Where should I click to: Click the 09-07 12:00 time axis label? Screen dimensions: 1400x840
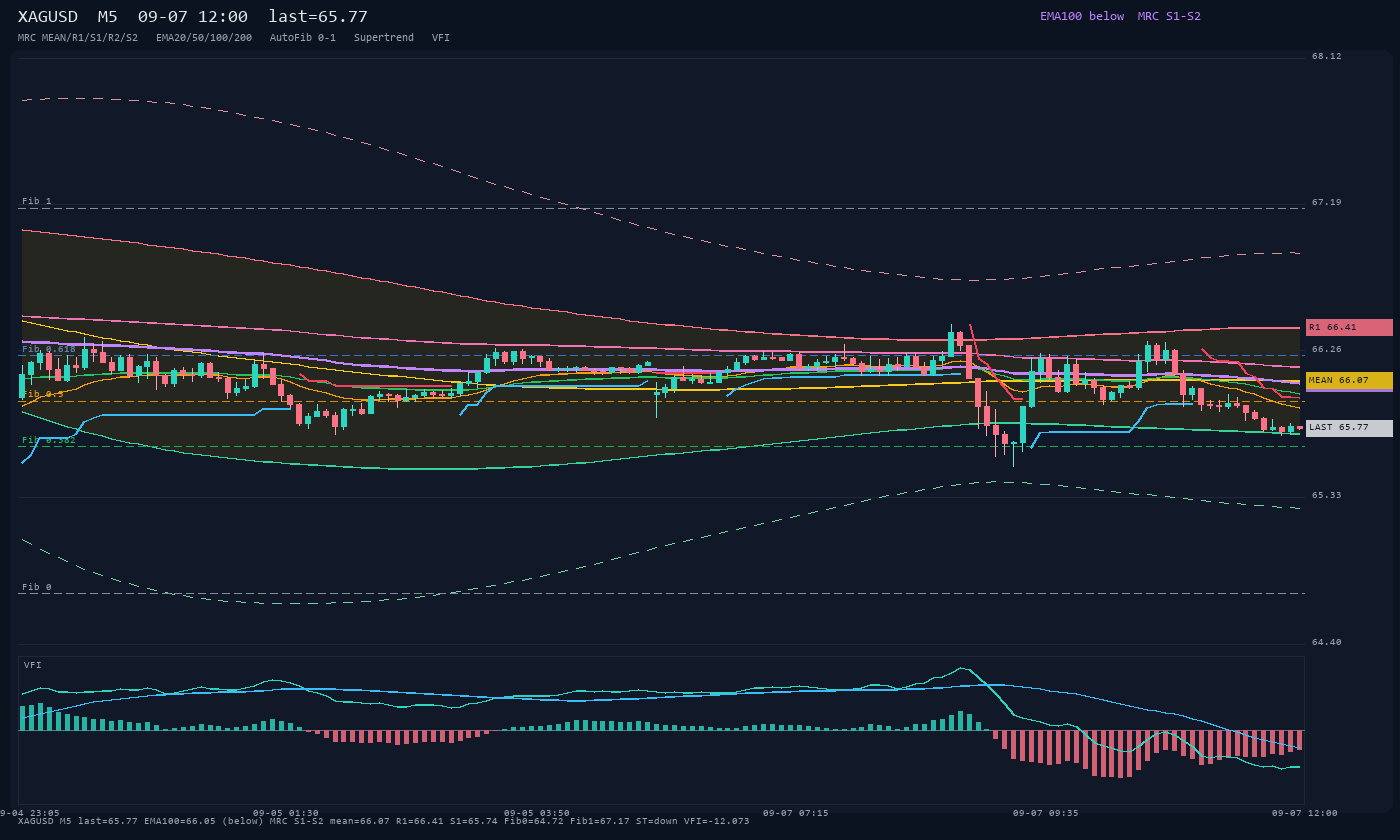coord(1305,813)
